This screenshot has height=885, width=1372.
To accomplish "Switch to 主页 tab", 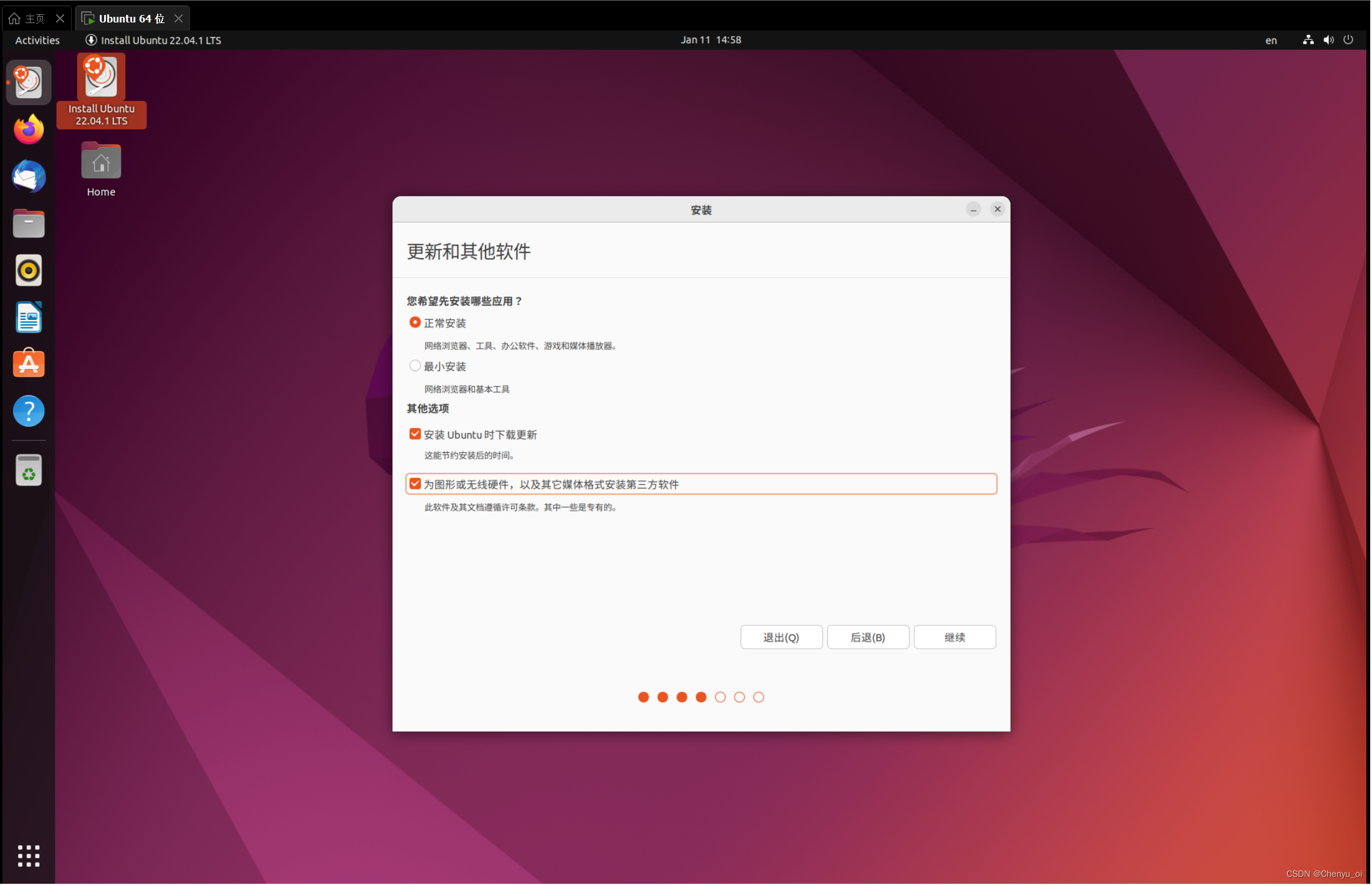I will point(34,19).
